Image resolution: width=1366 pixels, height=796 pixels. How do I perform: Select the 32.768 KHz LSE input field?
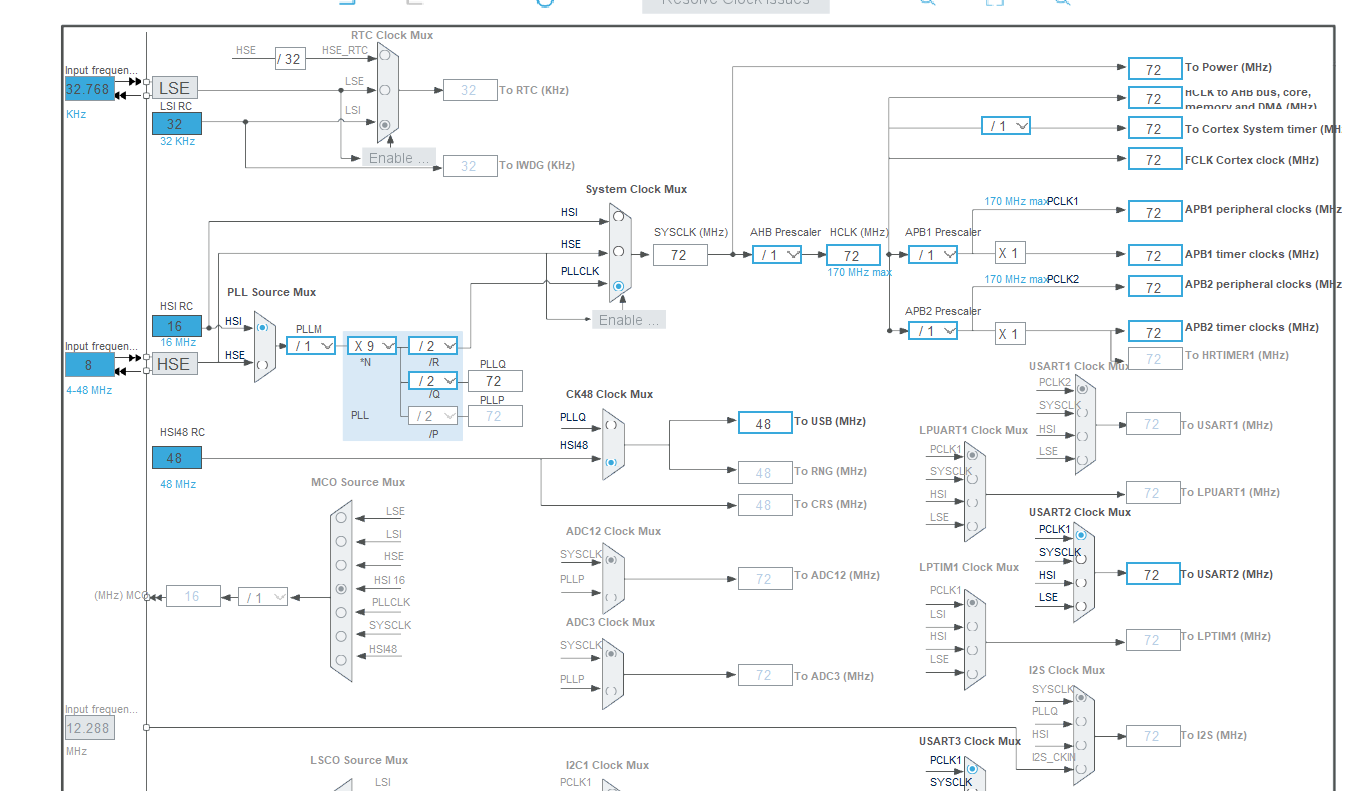pyautogui.click(x=88, y=88)
